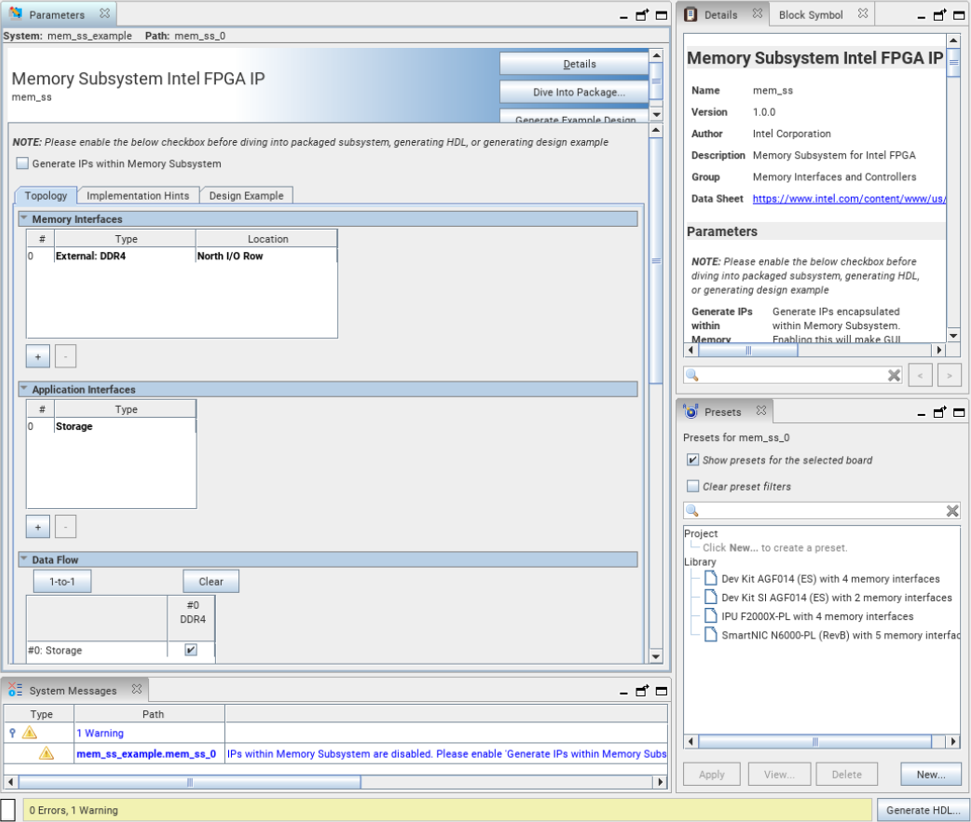Image resolution: width=971 pixels, height=822 pixels.
Task: Switch to the Block Symbol tab
Action: tap(811, 14)
